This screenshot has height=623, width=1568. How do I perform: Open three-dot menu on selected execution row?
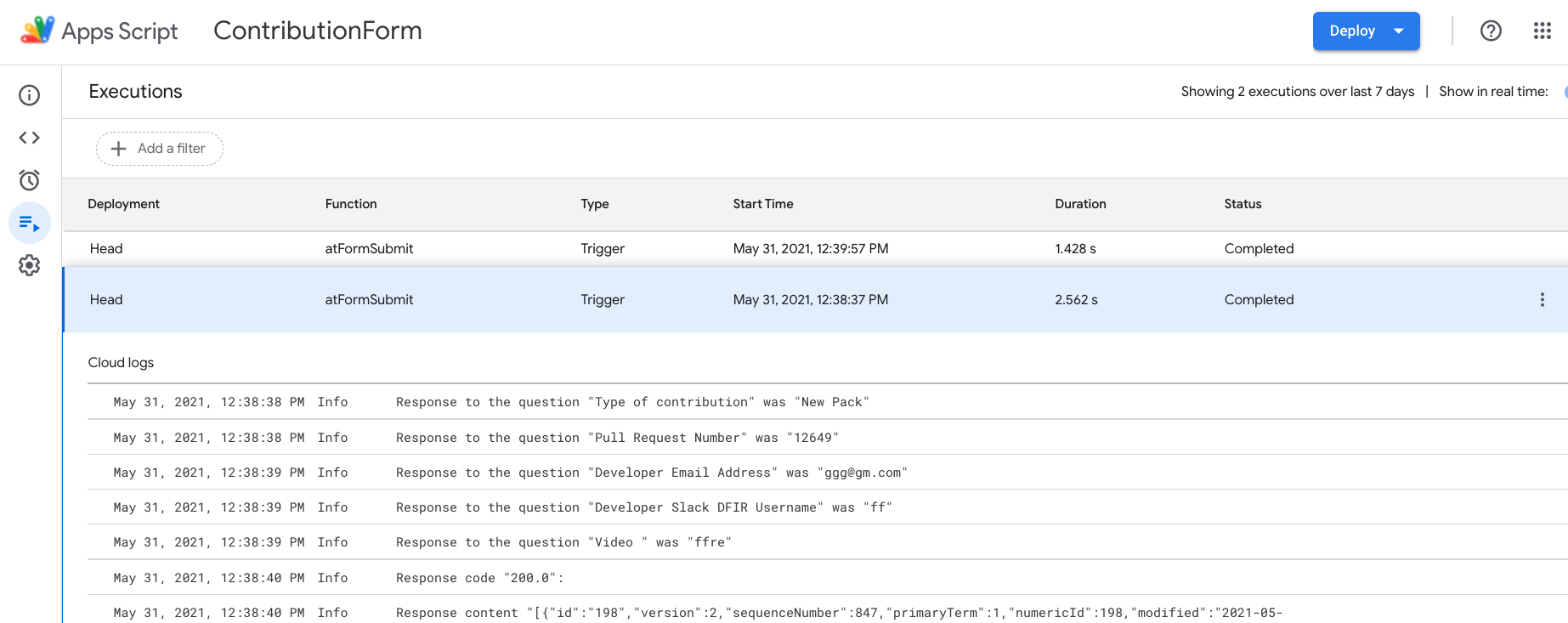coord(1542,300)
